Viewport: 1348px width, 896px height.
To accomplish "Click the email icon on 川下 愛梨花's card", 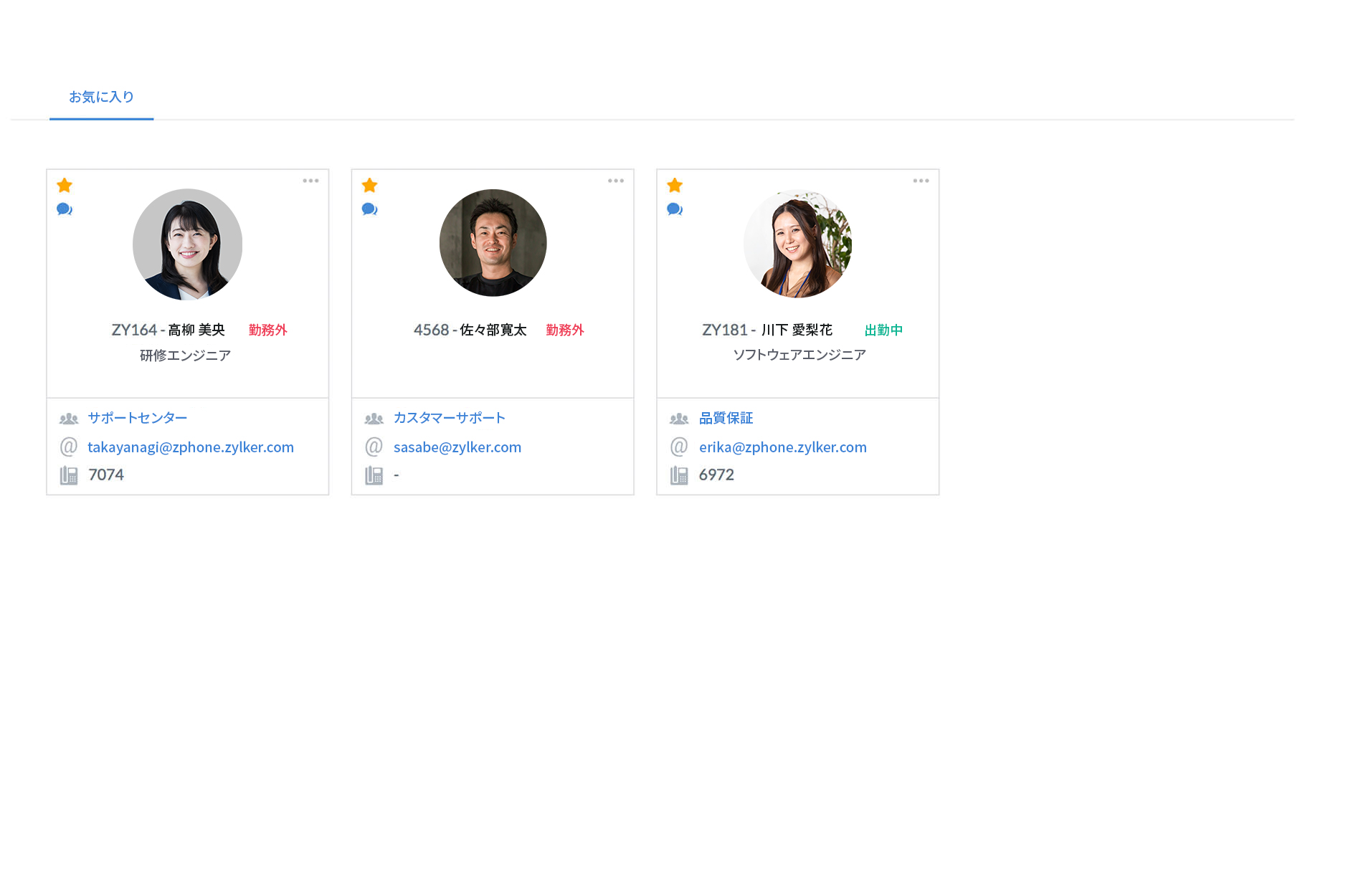I will (678, 446).
